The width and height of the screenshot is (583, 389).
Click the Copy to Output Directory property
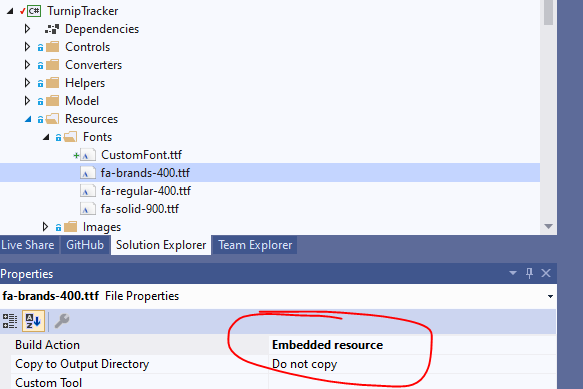82,364
